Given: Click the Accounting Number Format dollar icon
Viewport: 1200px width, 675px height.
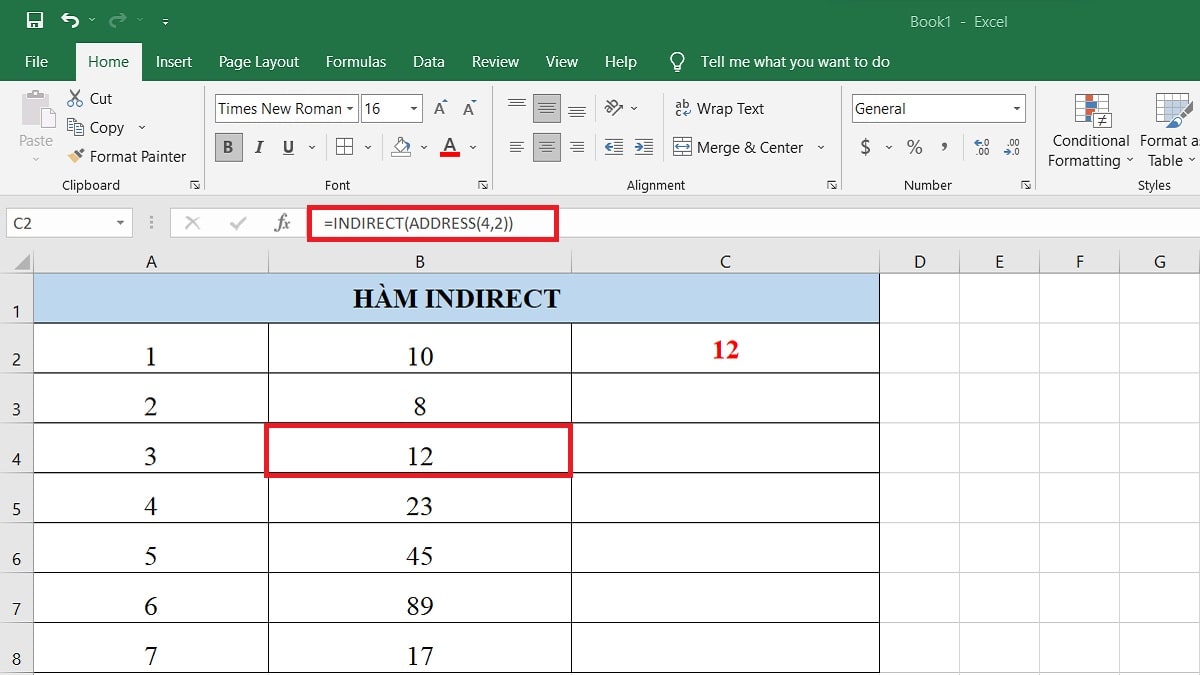Looking at the screenshot, I should tap(866, 147).
